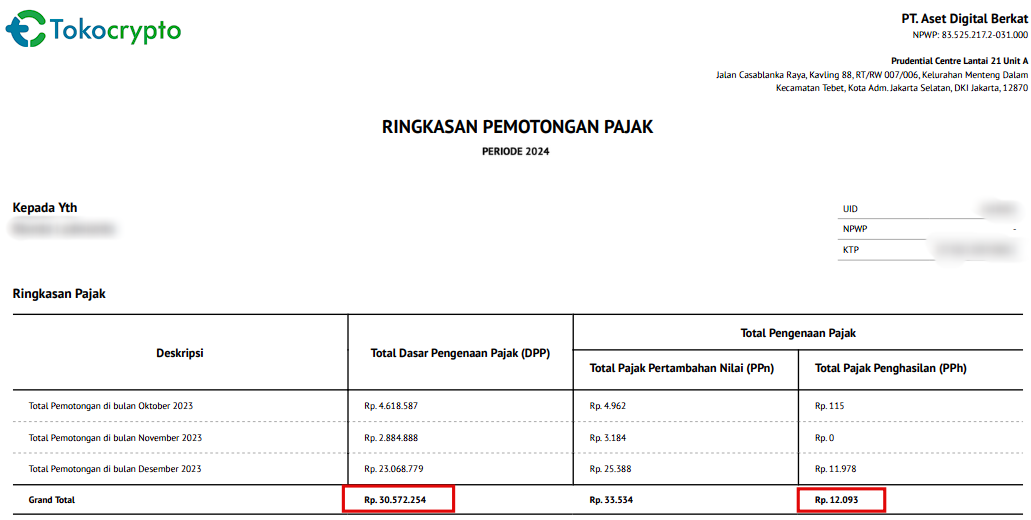This screenshot has width=1031, height=520.
Task: Click PPn value Rp. 4.962
Action: [608, 406]
